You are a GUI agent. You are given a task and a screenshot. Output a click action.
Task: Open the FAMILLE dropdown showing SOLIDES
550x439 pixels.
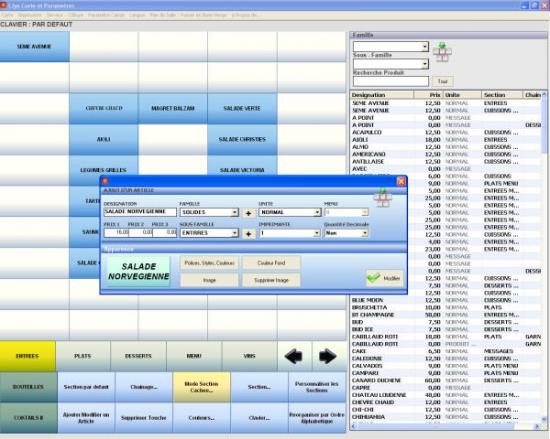pyautogui.click(x=209, y=212)
